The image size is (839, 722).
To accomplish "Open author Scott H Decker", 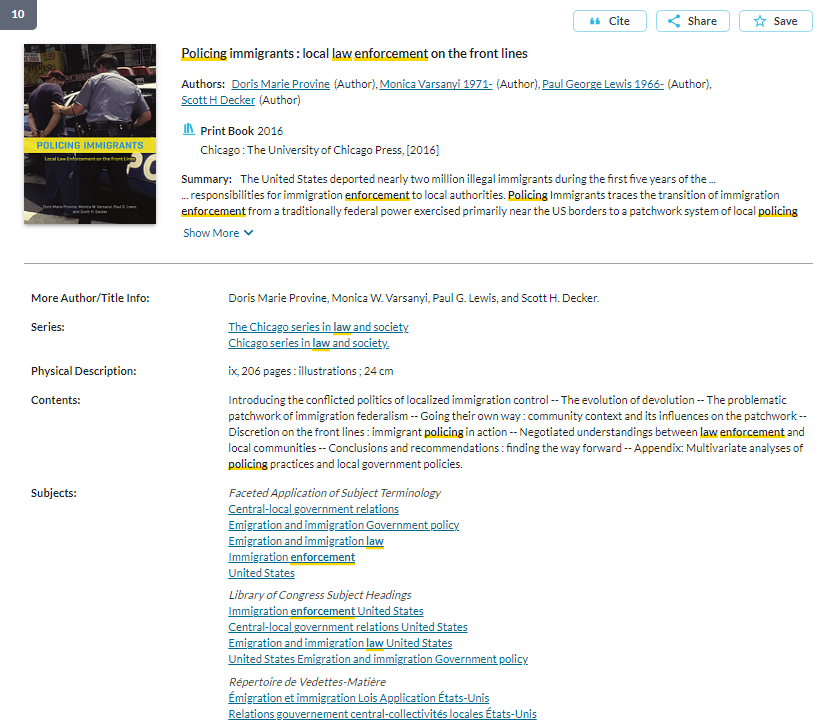I will [218, 100].
